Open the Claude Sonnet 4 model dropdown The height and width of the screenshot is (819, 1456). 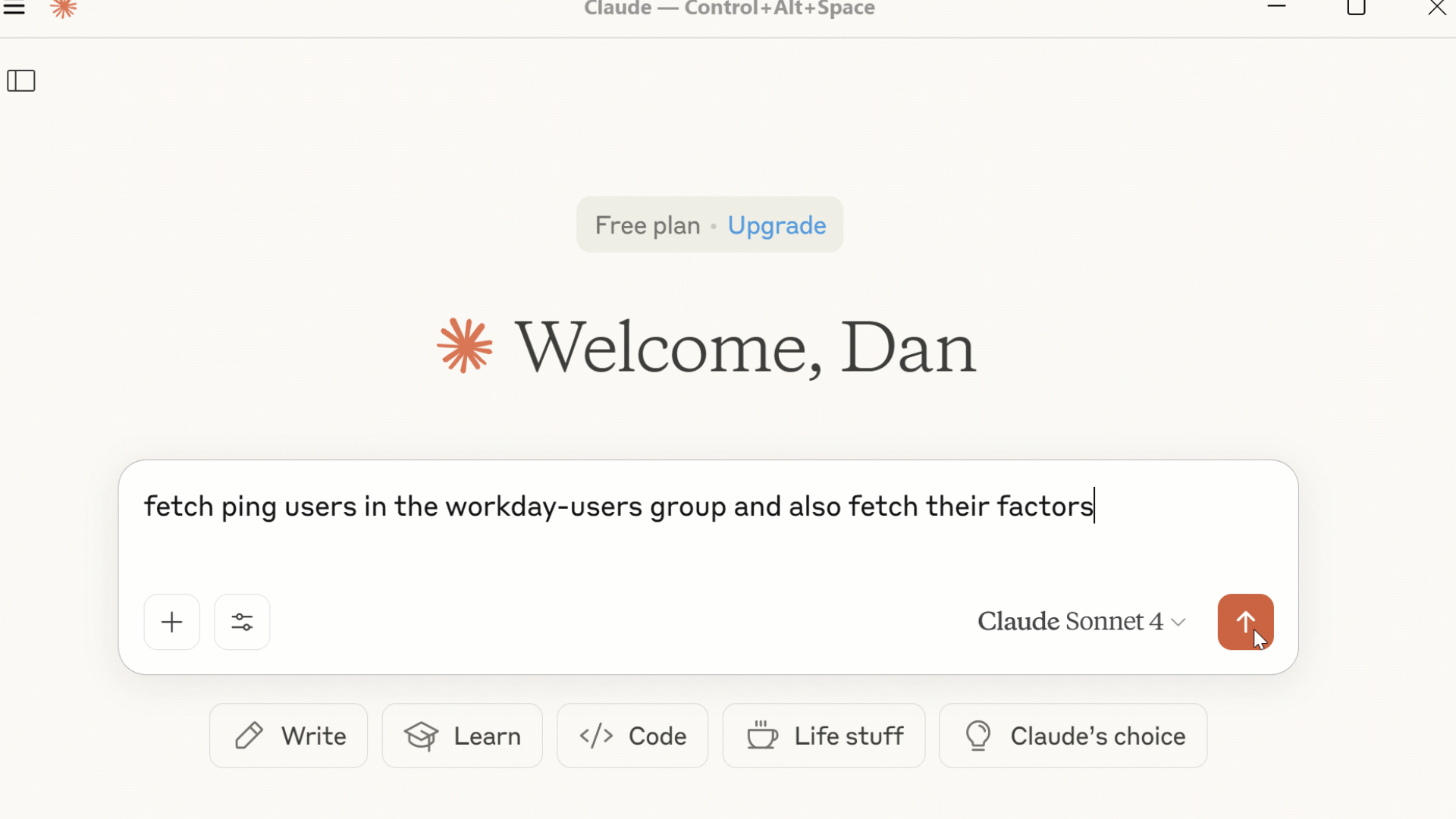pos(1081,622)
